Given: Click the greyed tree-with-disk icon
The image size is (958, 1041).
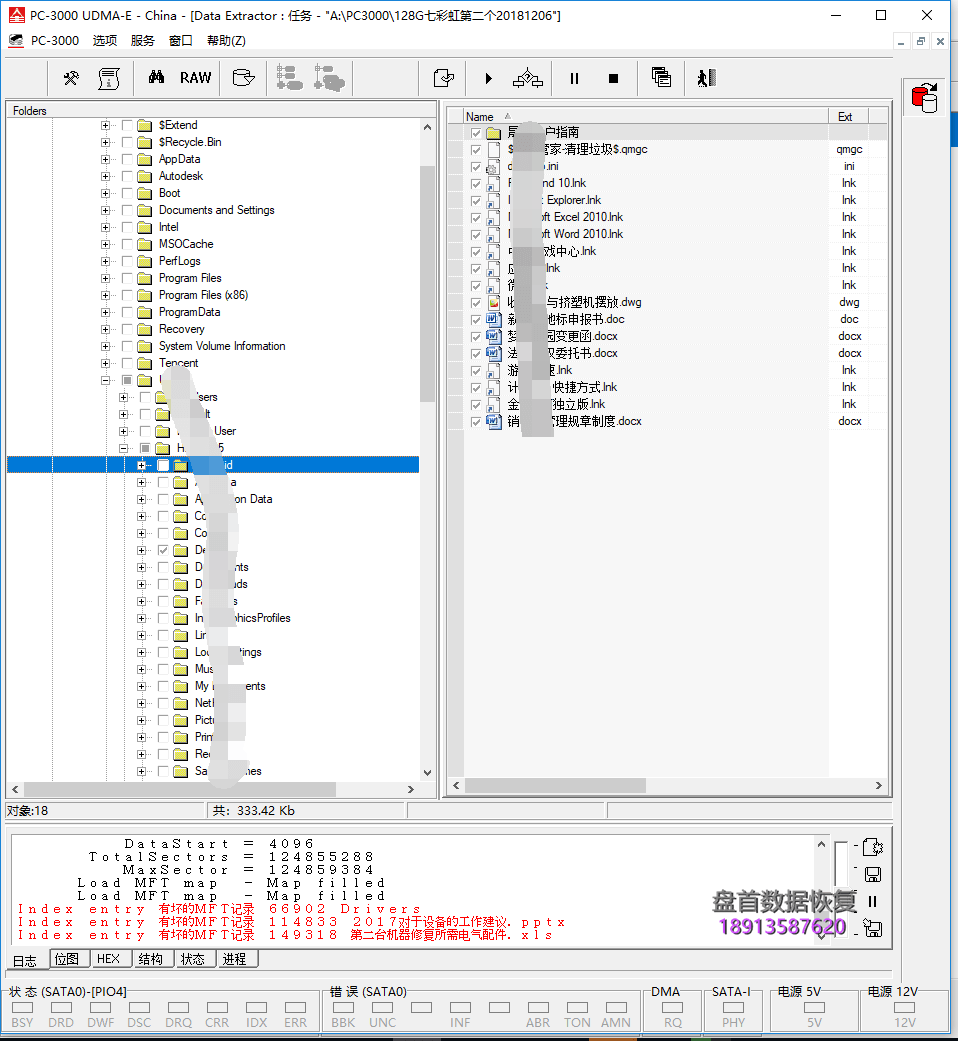Looking at the screenshot, I should coord(329,78).
